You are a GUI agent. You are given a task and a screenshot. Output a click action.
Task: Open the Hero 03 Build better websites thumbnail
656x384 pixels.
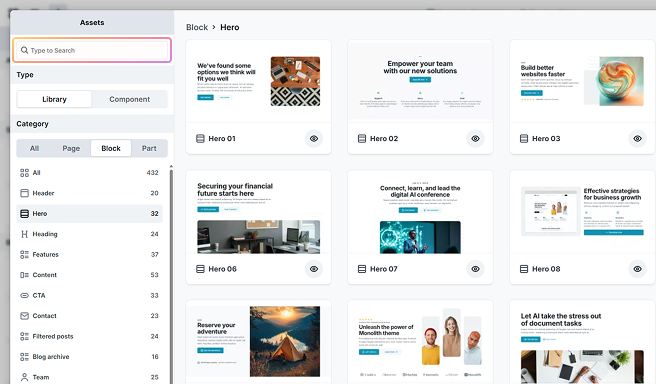tap(582, 81)
